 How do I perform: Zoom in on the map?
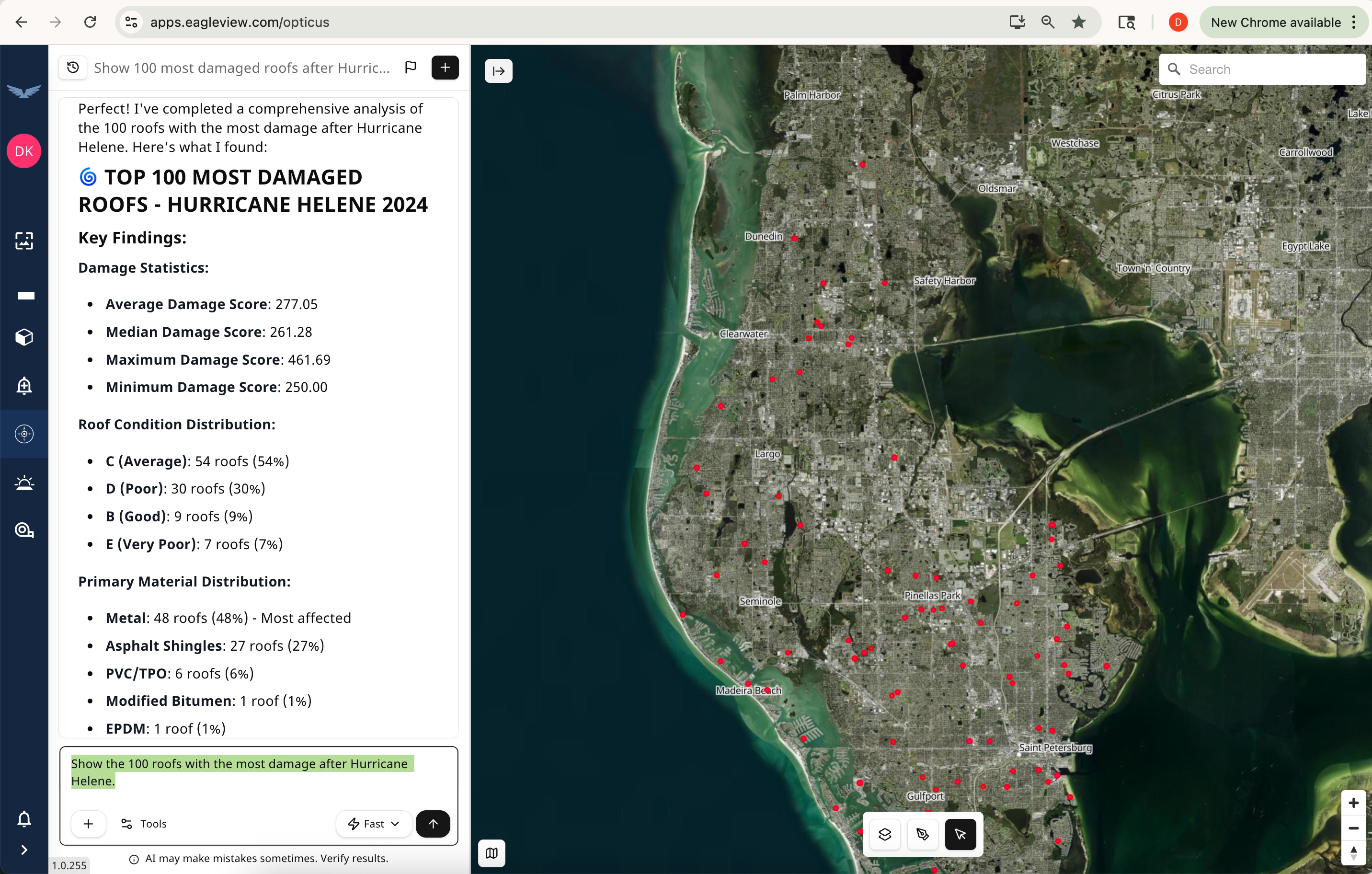[x=1354, y=804]
